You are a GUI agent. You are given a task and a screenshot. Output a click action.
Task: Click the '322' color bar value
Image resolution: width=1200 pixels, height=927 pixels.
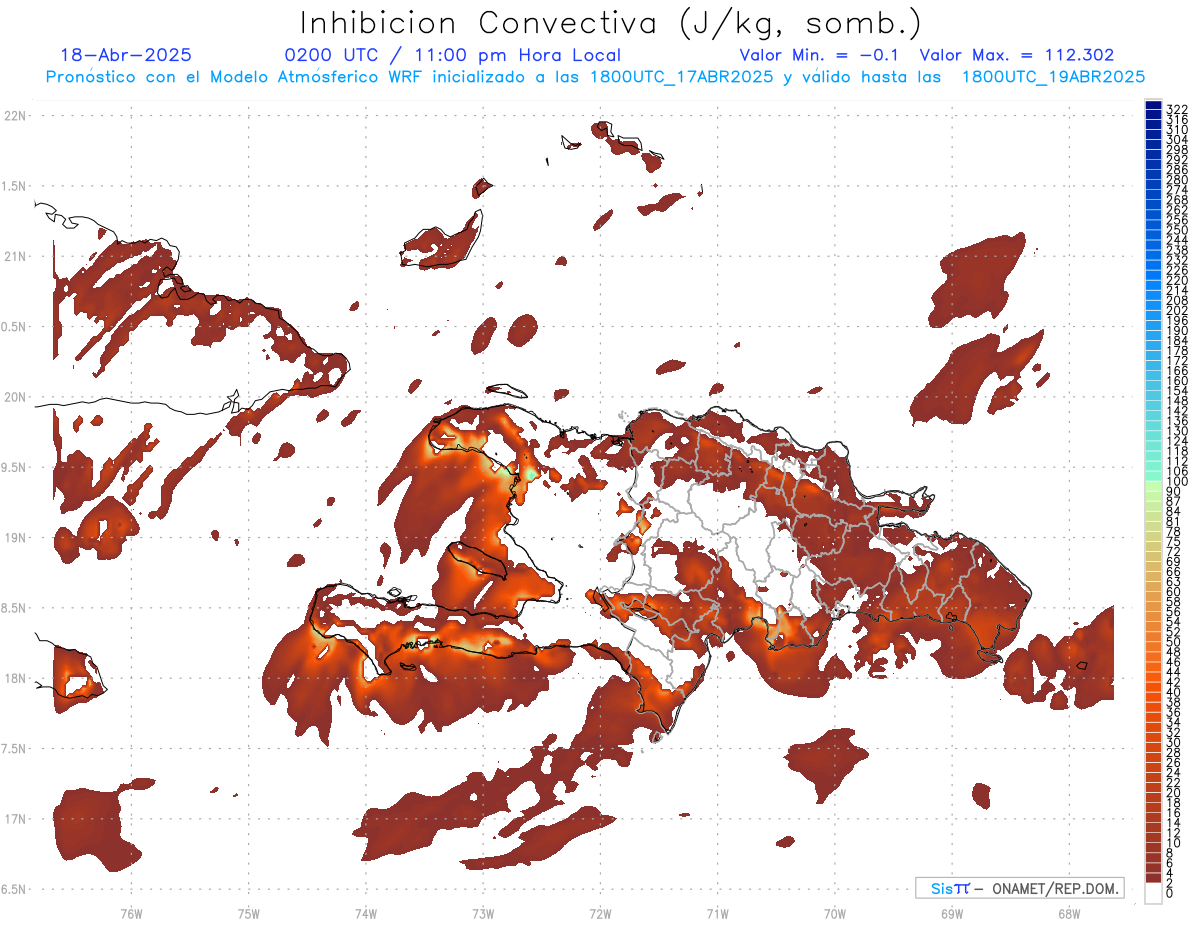pyautogui.click(x=1176, y=109)
